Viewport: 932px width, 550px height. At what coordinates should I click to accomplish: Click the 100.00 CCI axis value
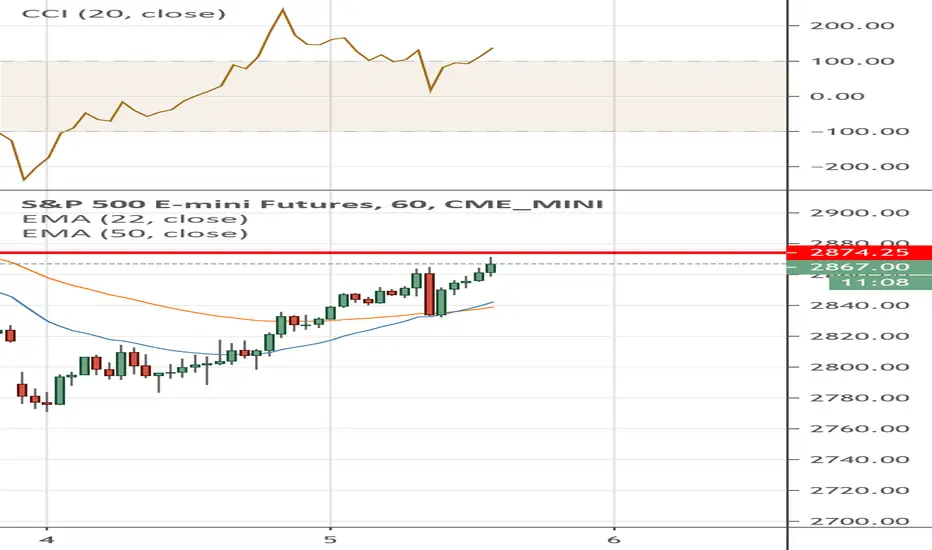[852, 61]
